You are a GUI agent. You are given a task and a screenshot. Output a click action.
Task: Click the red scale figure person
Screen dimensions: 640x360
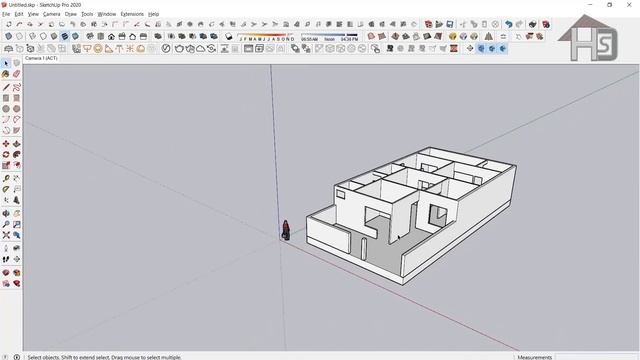pos(286,230)
